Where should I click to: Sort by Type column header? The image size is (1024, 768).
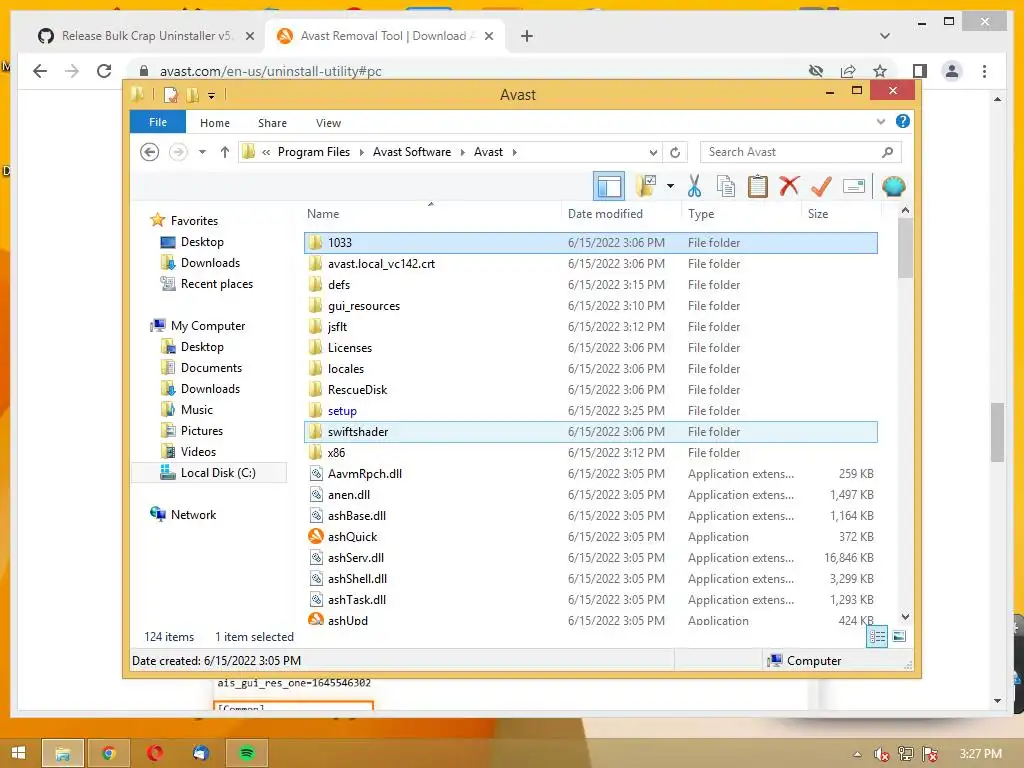click(701, 214)
